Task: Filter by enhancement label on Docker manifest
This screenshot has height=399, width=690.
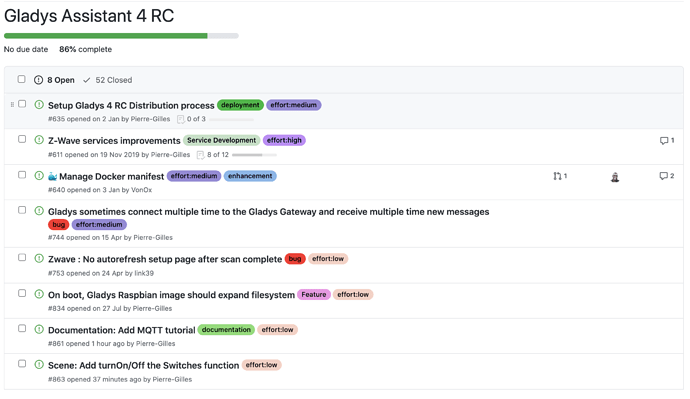Action: 250,176
